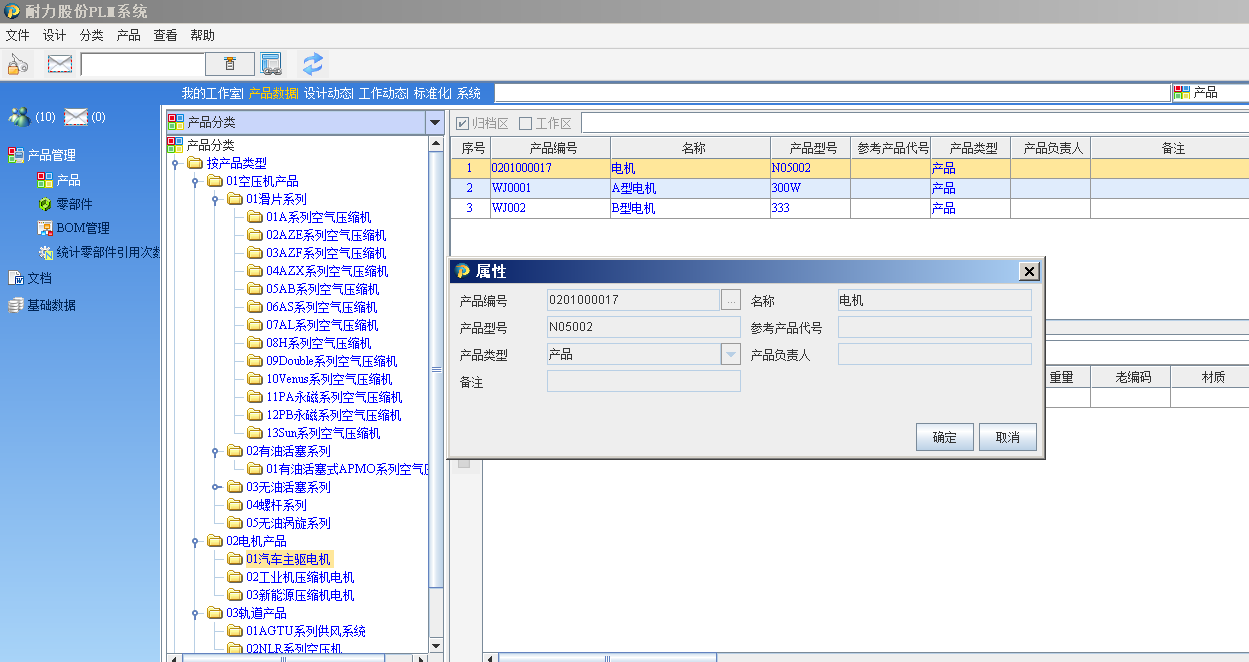Click the 产品编号 browse ellipsis button
Viewport: 1249px width, 662px height.
coord(731,300)
